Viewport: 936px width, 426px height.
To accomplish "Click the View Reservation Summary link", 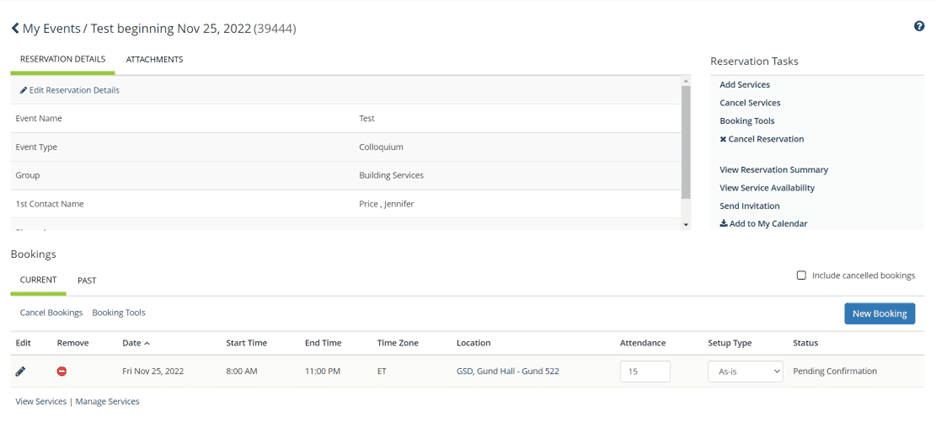I will pos(773,170).
